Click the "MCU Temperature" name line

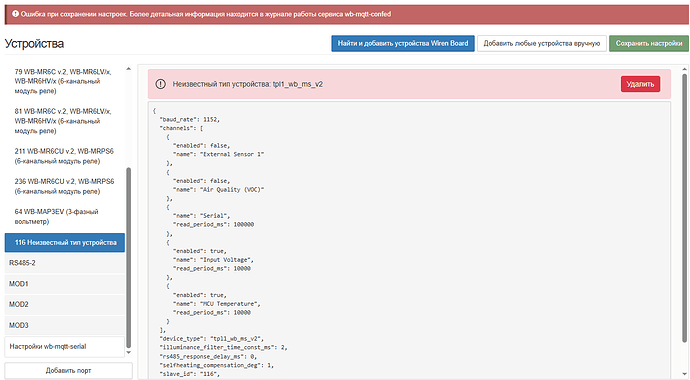tap(217, 303)
